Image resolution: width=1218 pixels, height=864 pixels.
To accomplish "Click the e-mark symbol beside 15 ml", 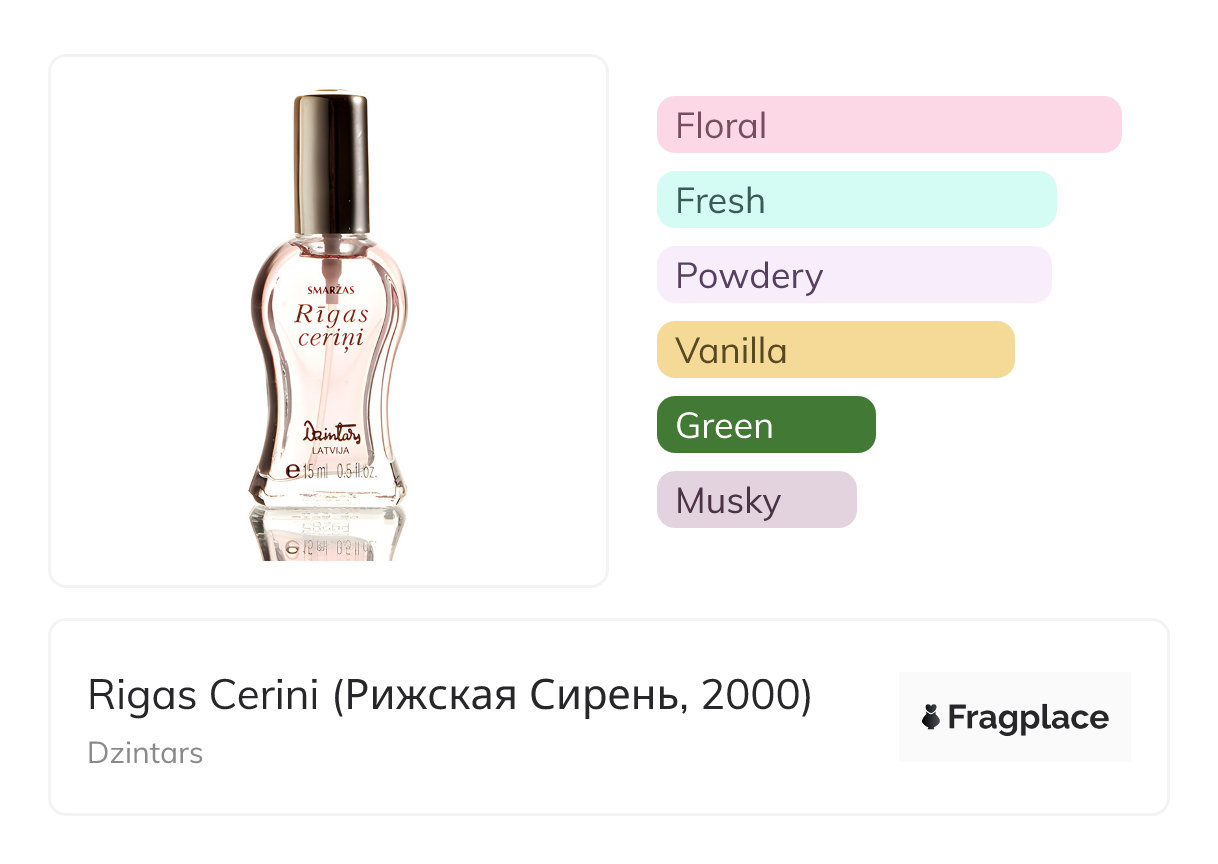I will [x=293, y=470].
